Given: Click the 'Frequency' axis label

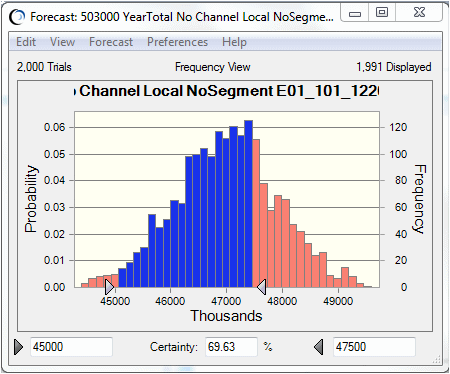Looking at the screenshot, I should (x=420, y=199).
